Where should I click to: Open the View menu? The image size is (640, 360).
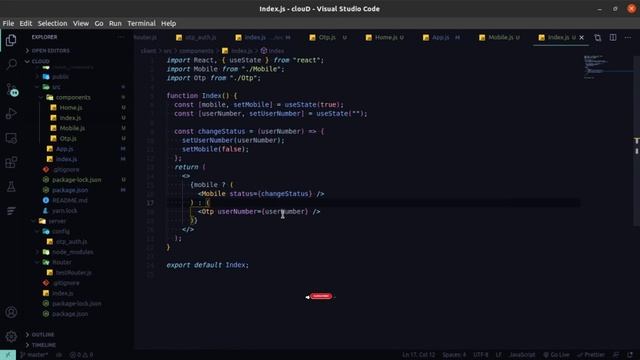(x=81, y=24)
